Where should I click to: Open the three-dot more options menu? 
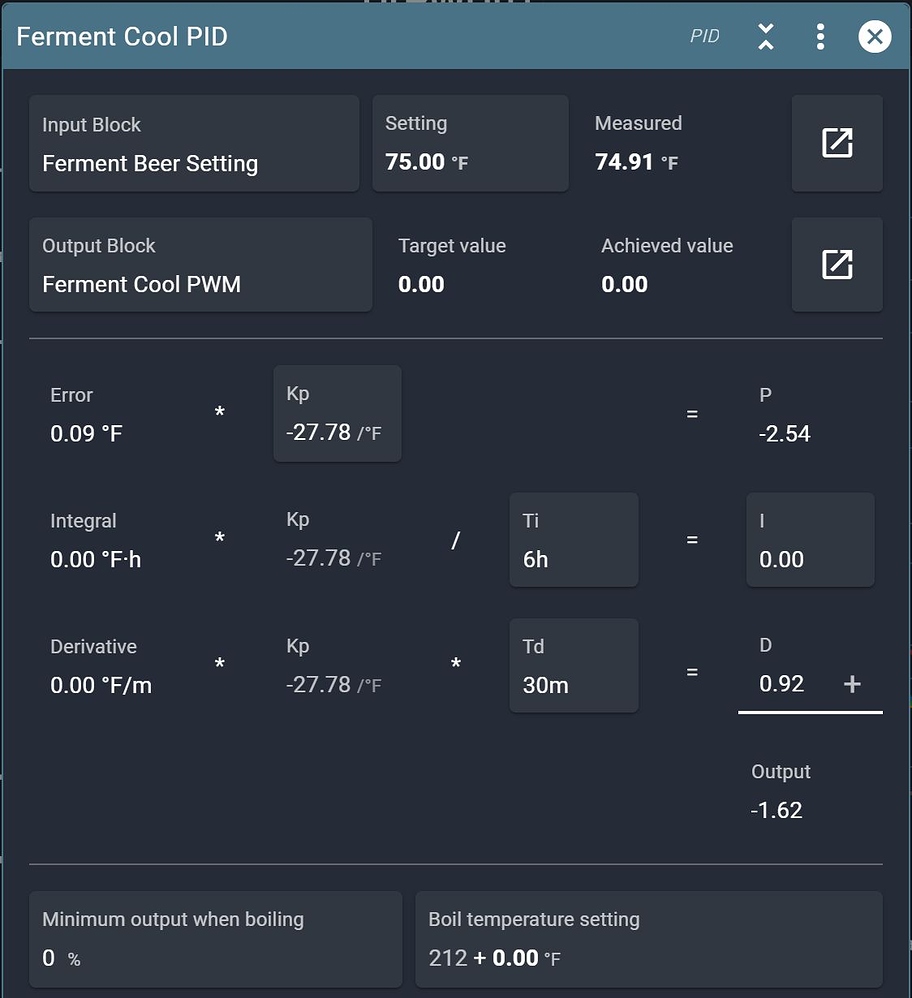coord(820,36)
